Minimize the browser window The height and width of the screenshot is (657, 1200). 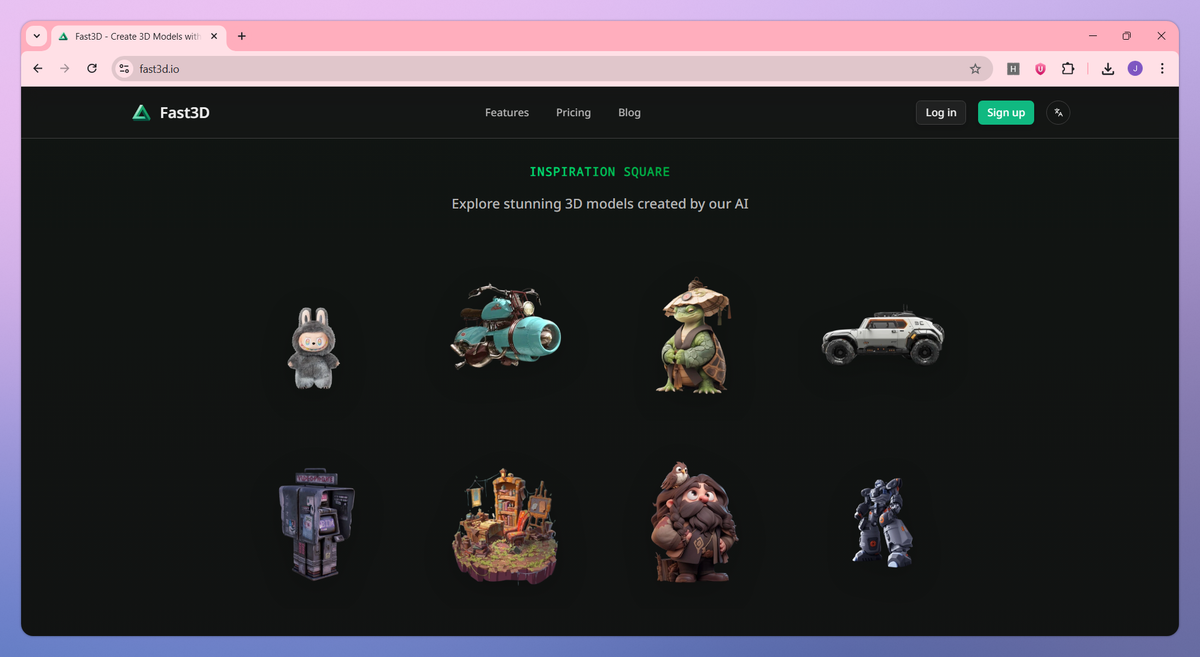pyautogui.click(x=1093, y=36)
